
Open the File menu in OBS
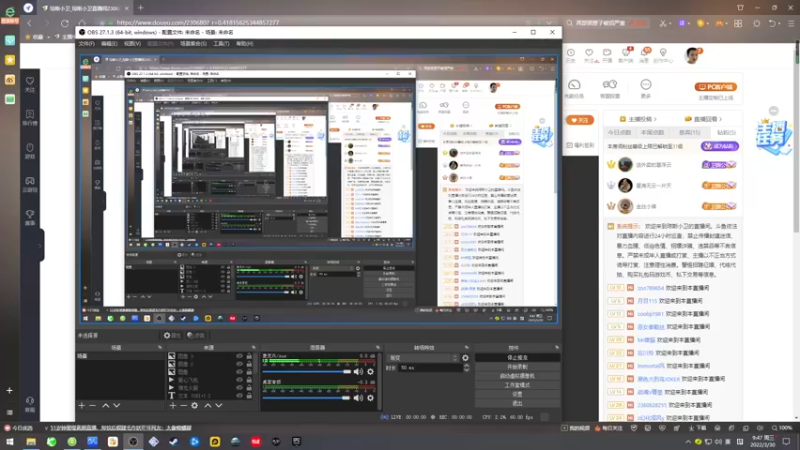[x=87, y=44]
